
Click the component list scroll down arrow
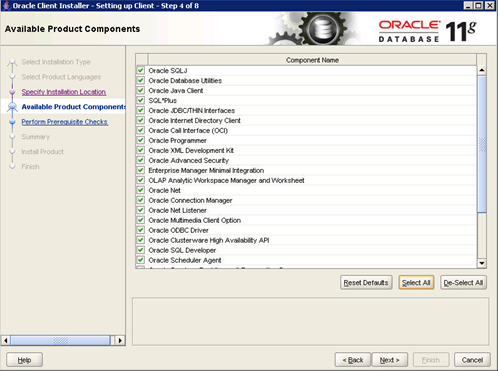(x=482, y=263)
